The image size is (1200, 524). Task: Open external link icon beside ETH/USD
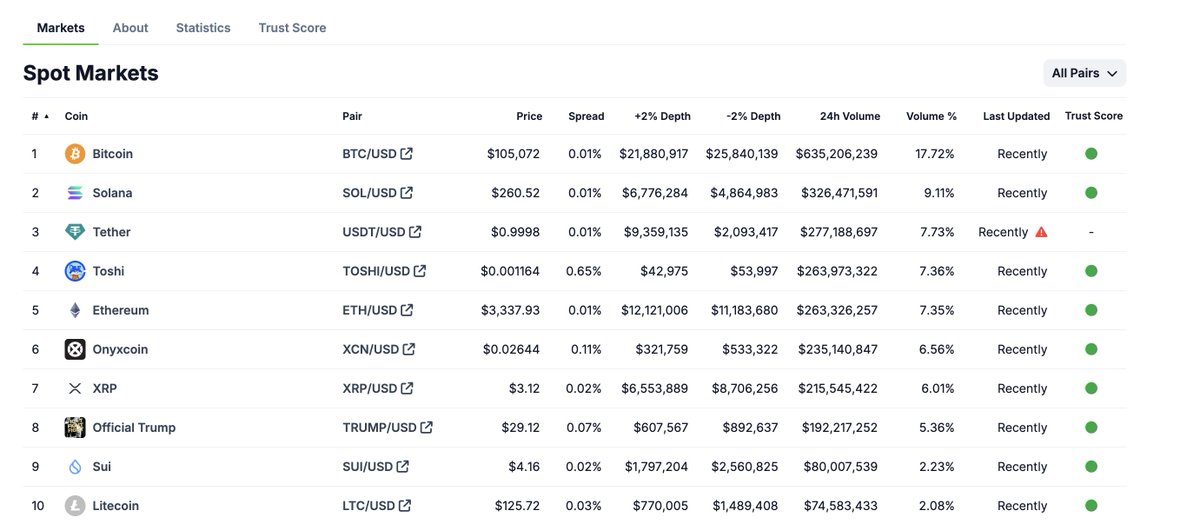[407, 310]
